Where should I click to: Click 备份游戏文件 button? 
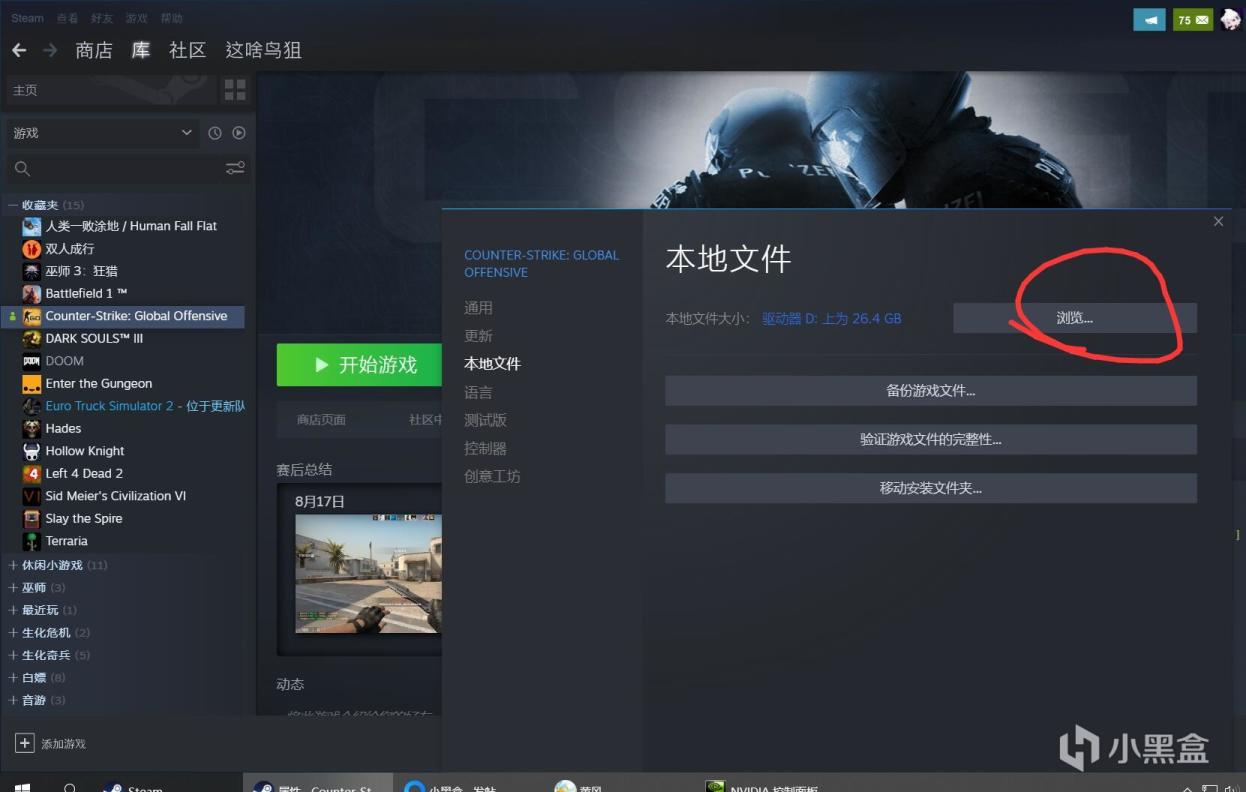[x=930, y=390]
